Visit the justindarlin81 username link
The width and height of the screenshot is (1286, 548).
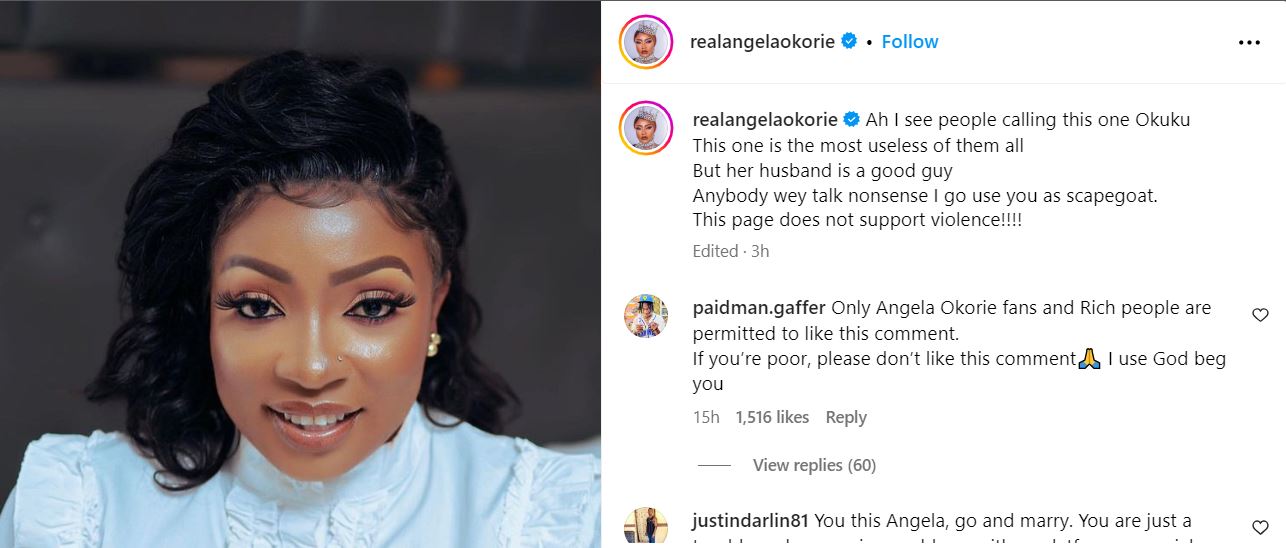tap(751, 520)
